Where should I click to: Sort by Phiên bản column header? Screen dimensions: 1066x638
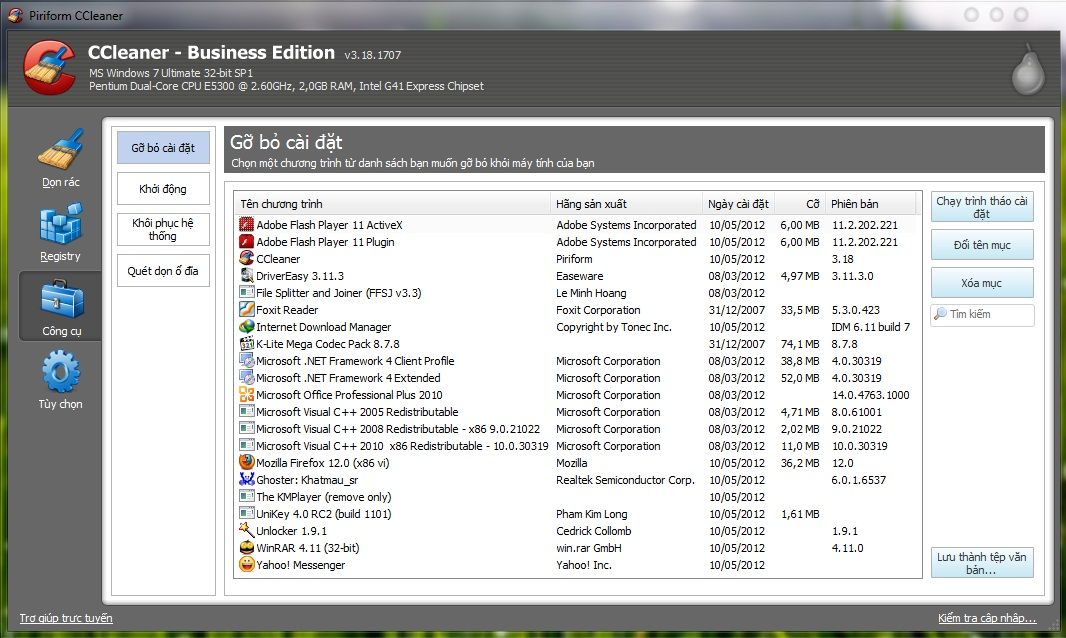tap(870, 203)
